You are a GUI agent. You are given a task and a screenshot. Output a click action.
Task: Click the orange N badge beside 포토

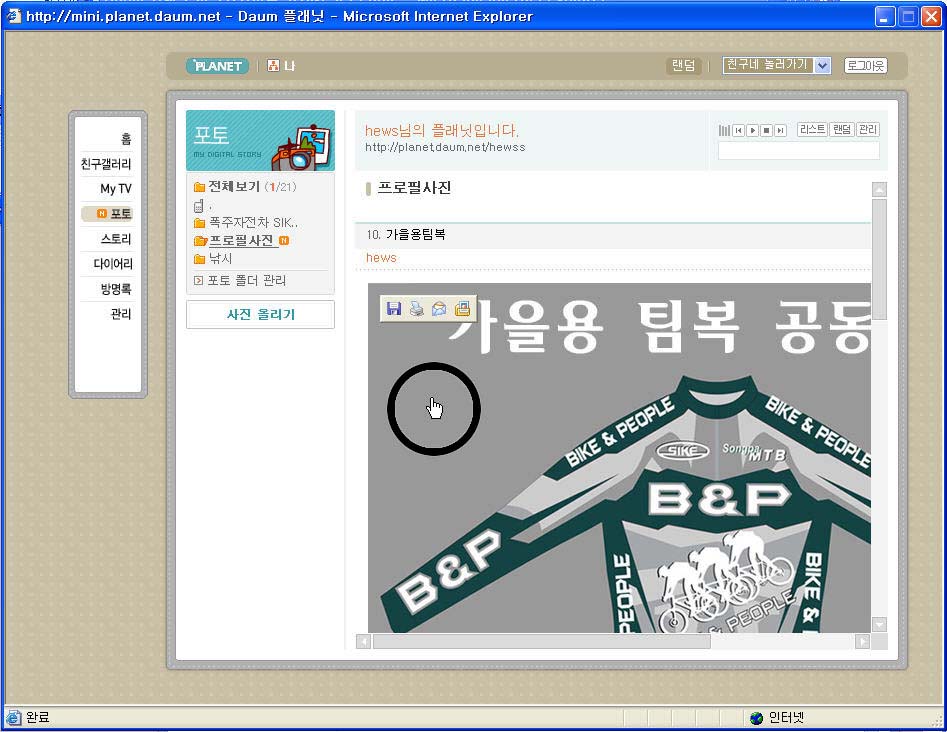[101, 213]
